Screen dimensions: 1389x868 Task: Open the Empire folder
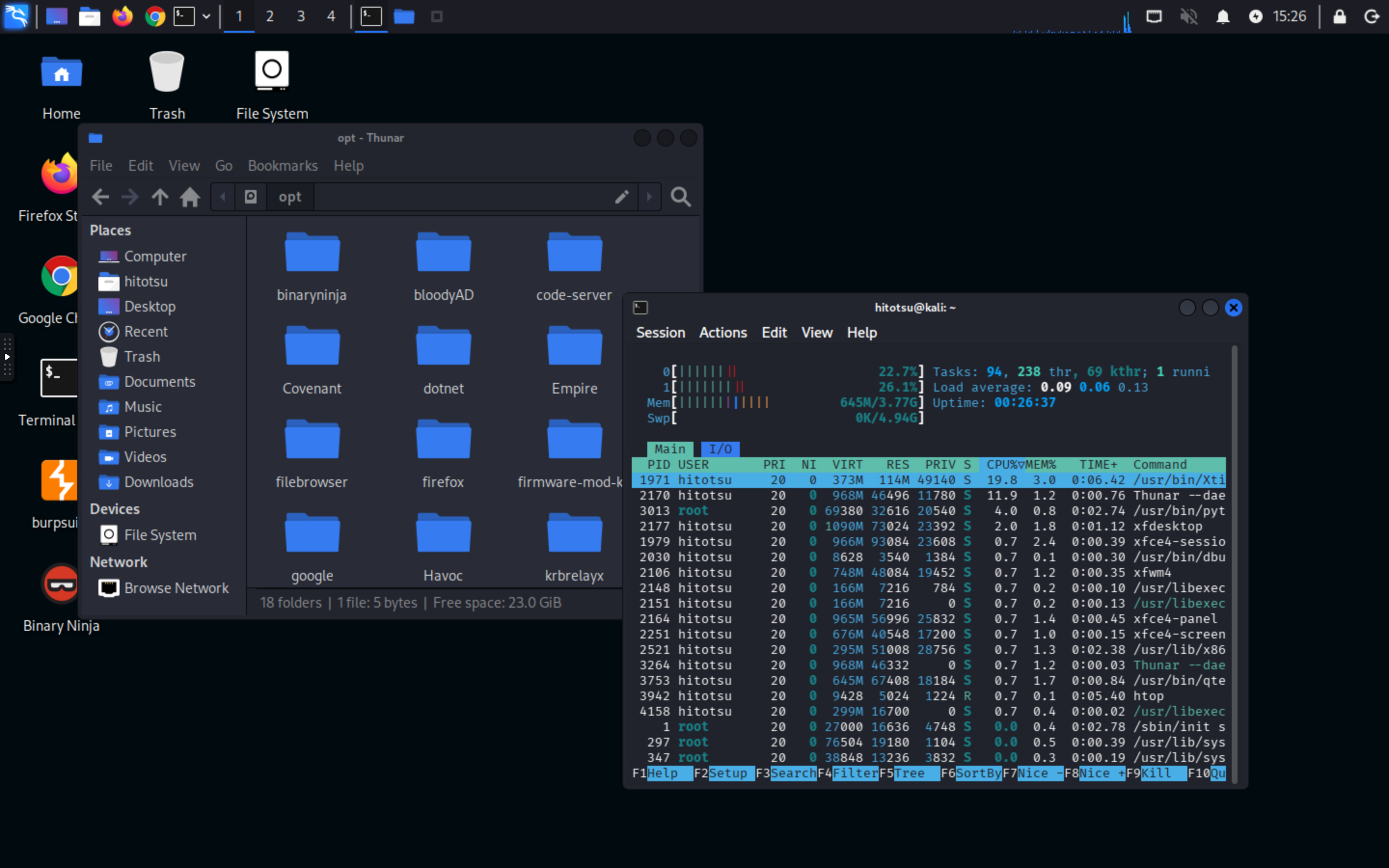574,361
